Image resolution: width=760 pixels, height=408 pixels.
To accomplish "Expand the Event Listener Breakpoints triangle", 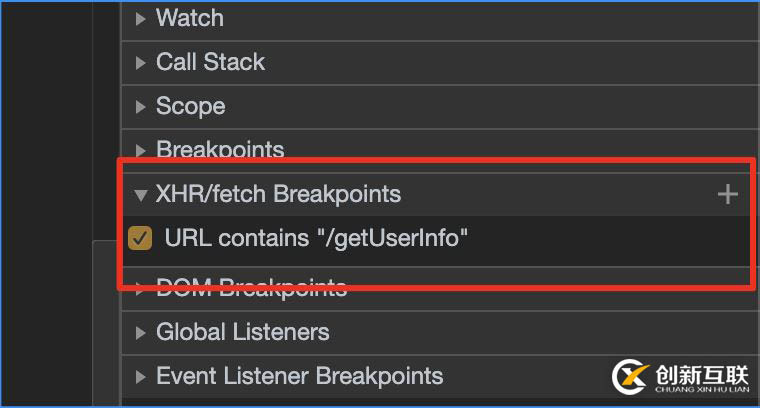I will 140,376.
